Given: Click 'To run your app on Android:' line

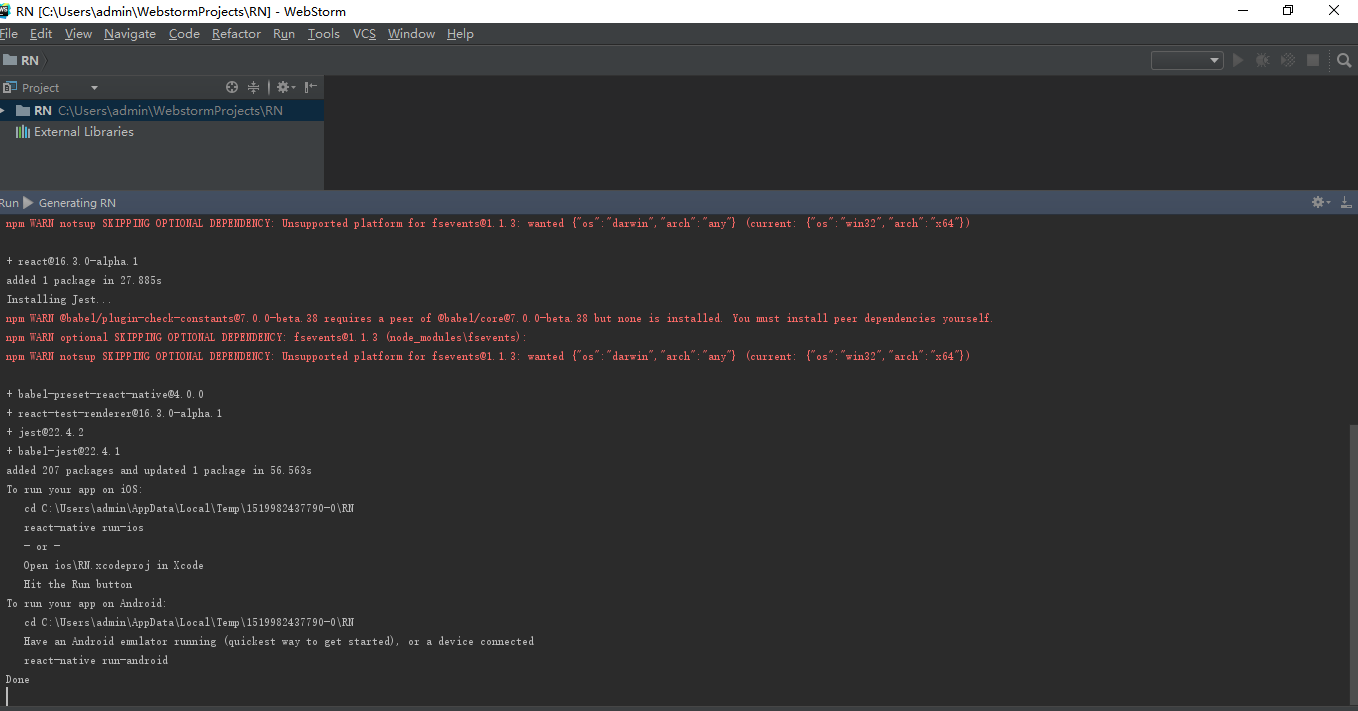Looking at the screenshot, I should (x=87, y=603).
